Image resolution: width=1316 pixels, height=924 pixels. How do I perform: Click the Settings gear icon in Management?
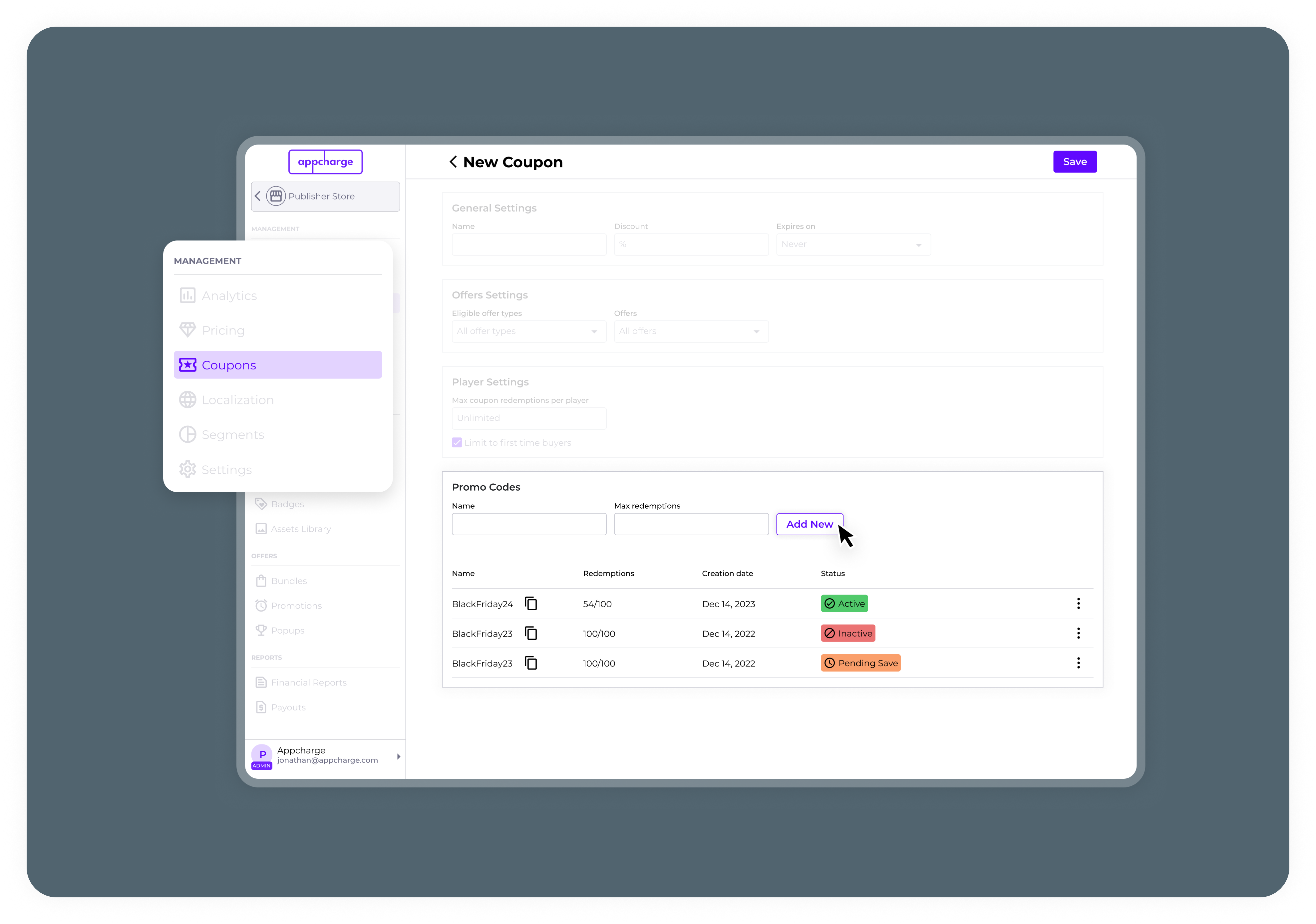(x=187, y=469)
